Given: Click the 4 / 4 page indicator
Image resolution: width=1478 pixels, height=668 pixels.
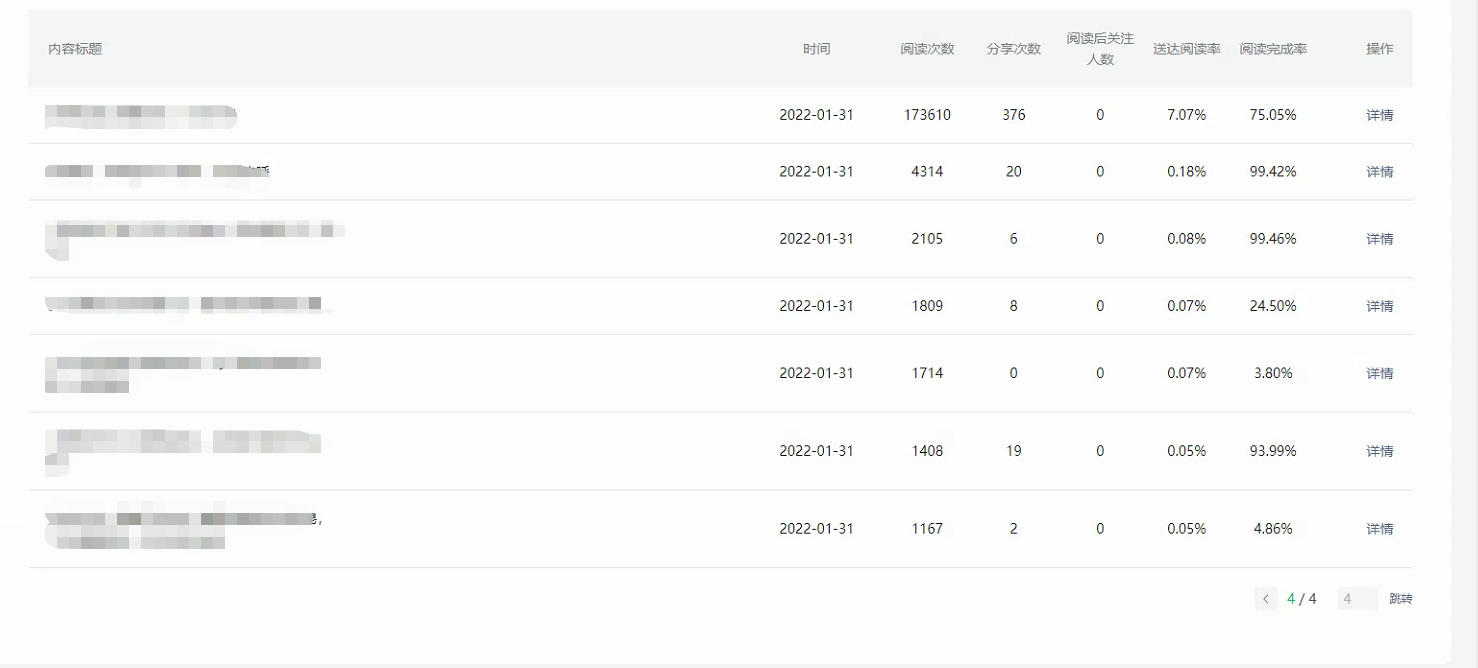Looking at the screenshot, I should coord(1301,599).
